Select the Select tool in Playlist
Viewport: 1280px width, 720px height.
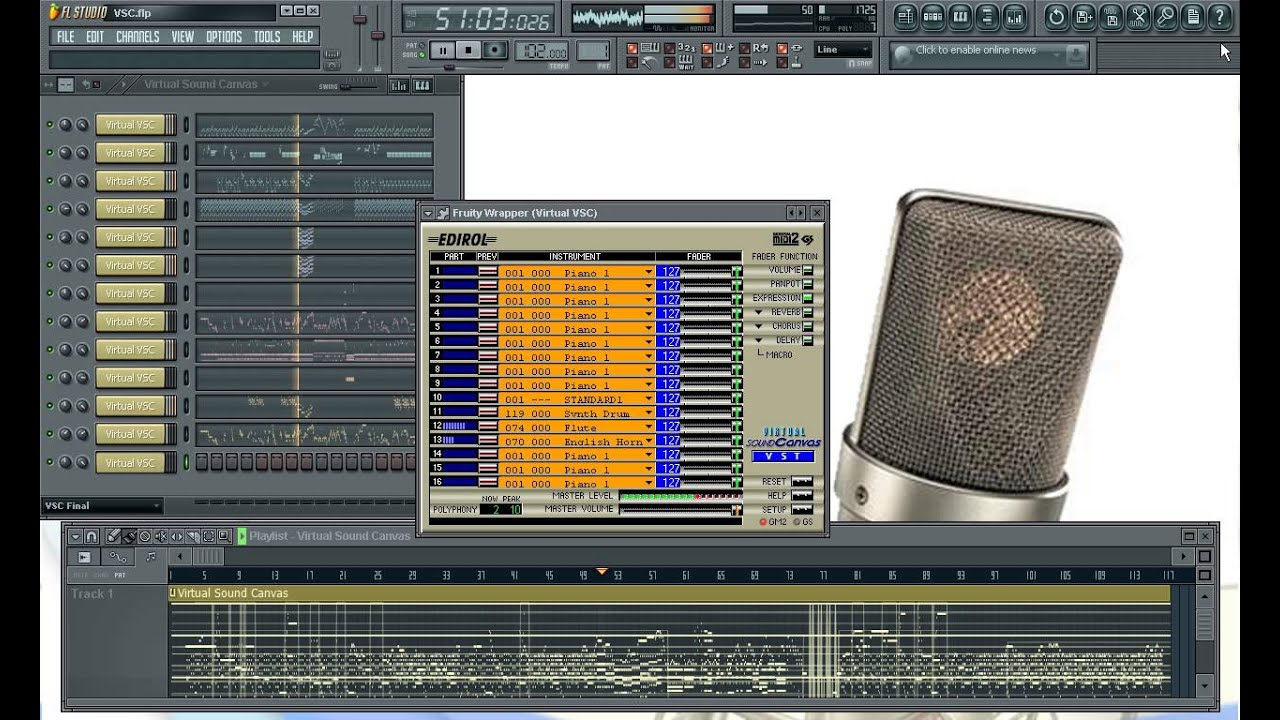pos(208,536)
